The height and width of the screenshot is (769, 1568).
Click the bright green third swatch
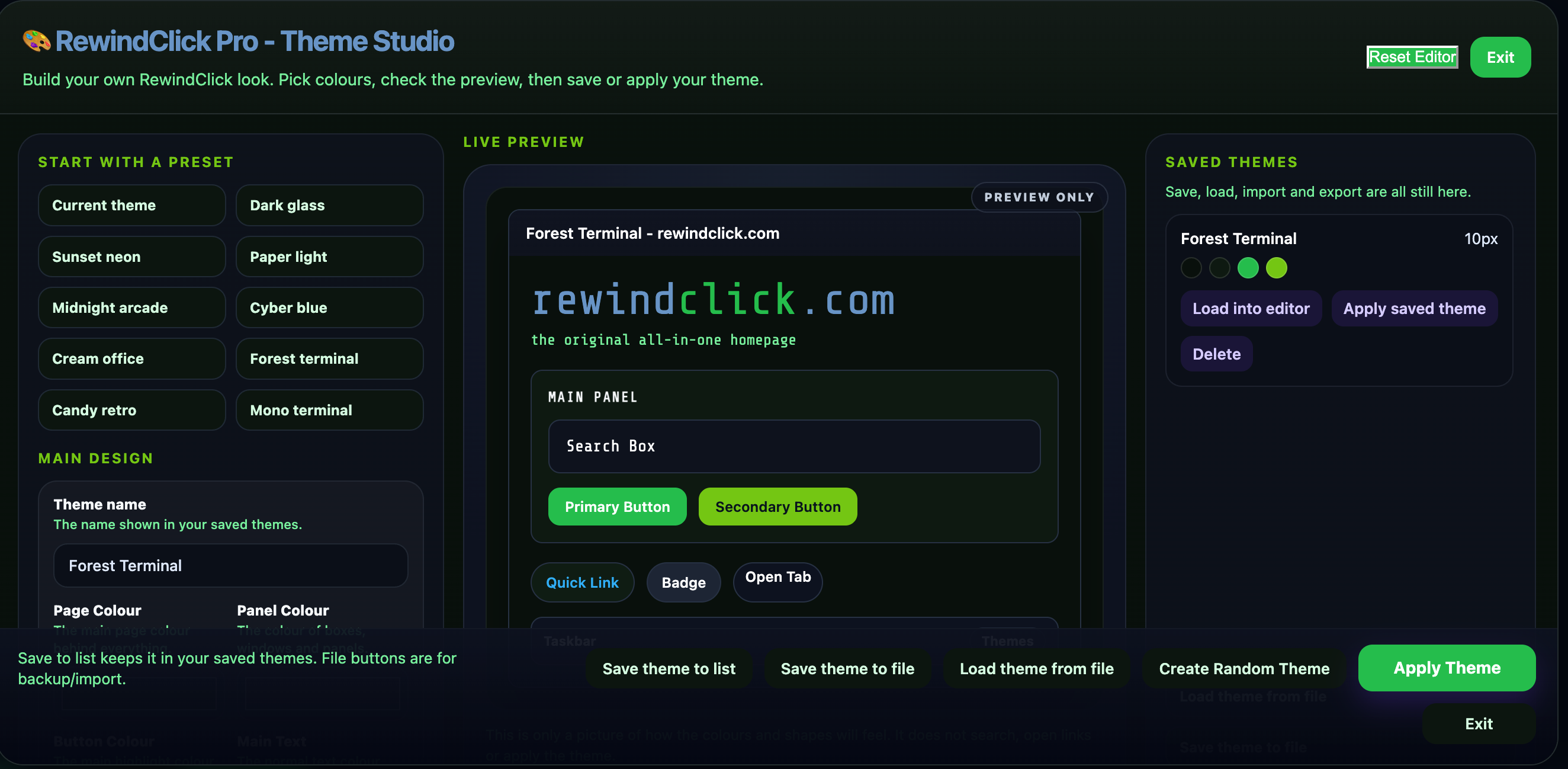pyautogui.click(x=1248, y=268)
